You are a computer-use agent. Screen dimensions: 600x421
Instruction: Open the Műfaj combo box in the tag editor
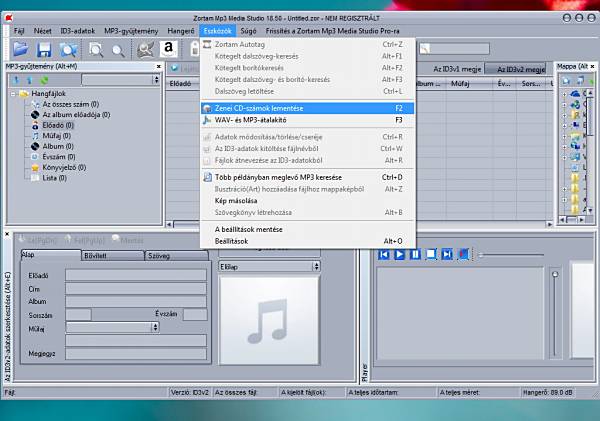(x=155, y=327)
